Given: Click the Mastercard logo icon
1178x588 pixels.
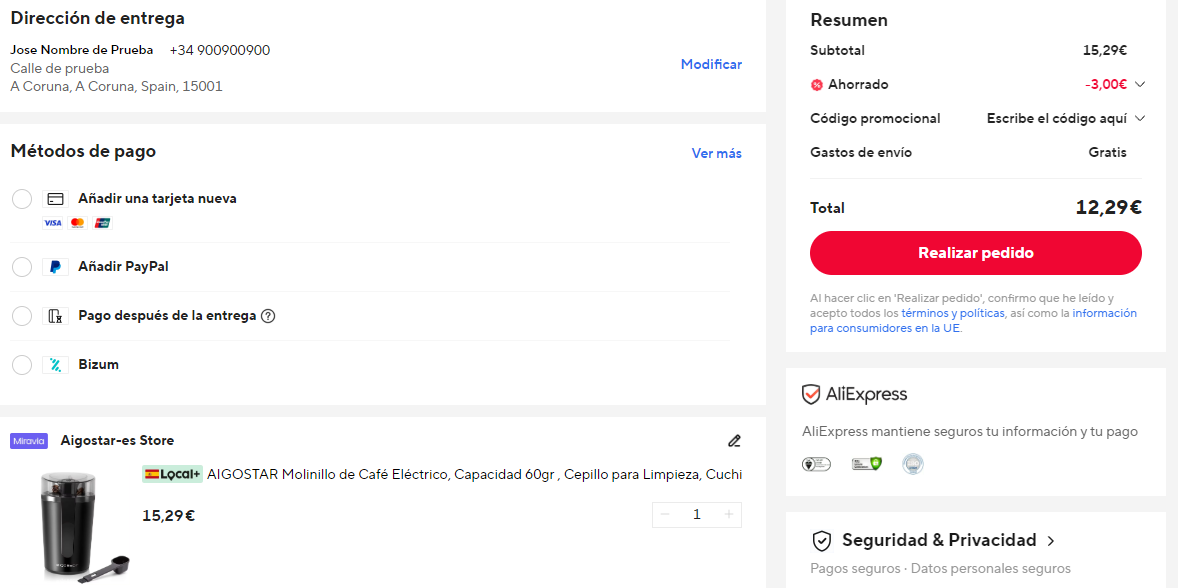Looking at the screenshot, I should (77, 223).
